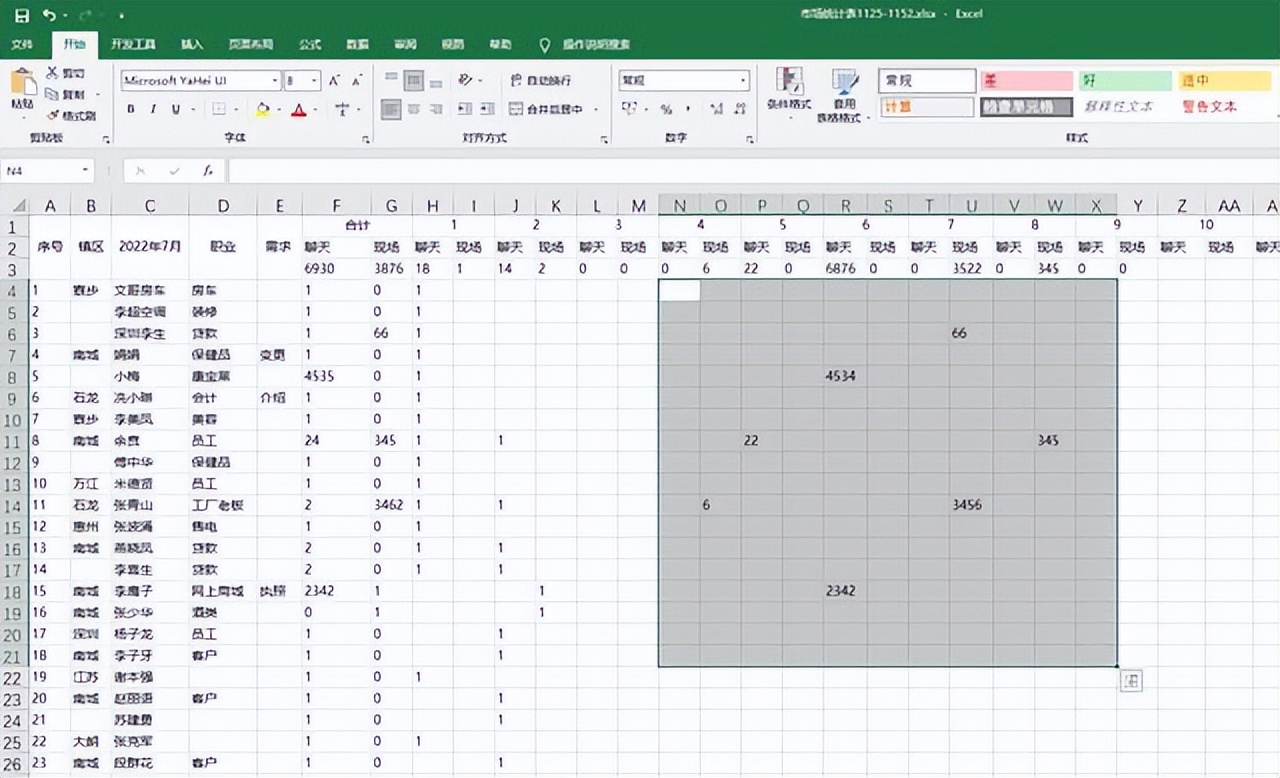Toggle align left
The image size is (1280, 778).
(x=391, y=109)
